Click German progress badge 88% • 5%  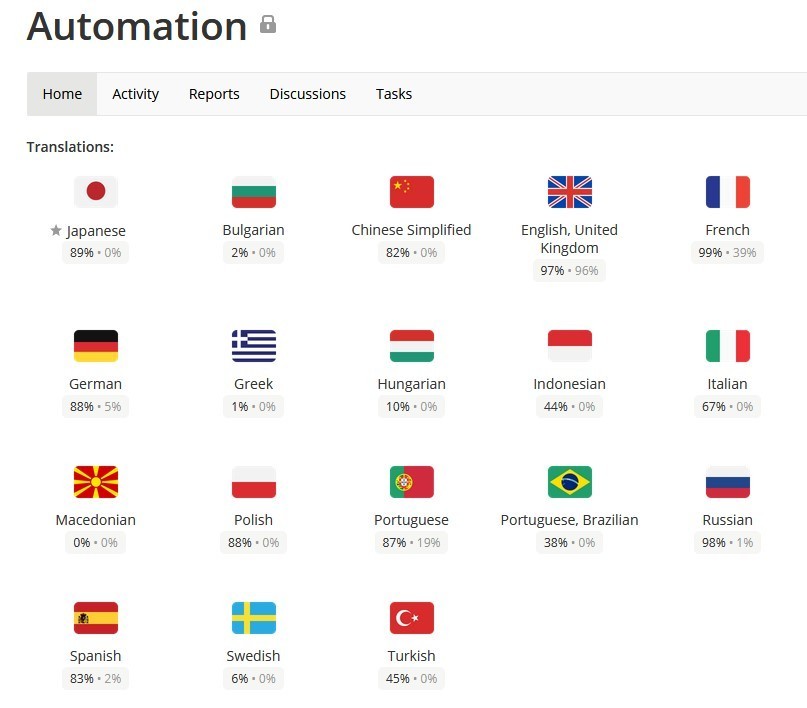click(x=95, y=406)
